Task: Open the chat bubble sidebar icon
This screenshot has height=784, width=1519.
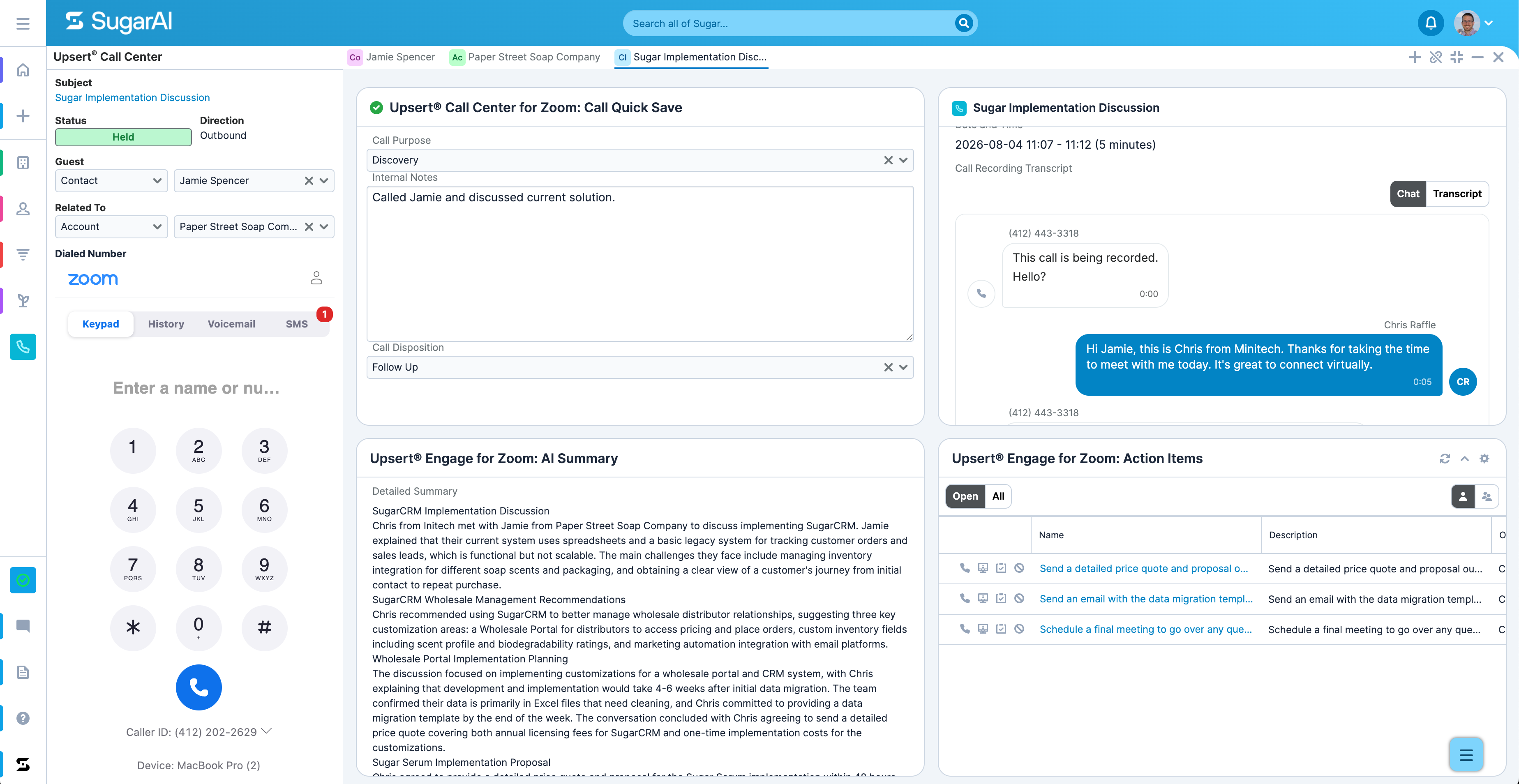Action: pyautogui.click(x=23, y=626)
